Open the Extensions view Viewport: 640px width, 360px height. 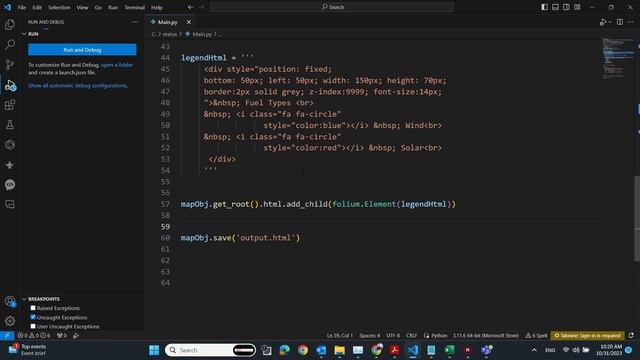10,105
